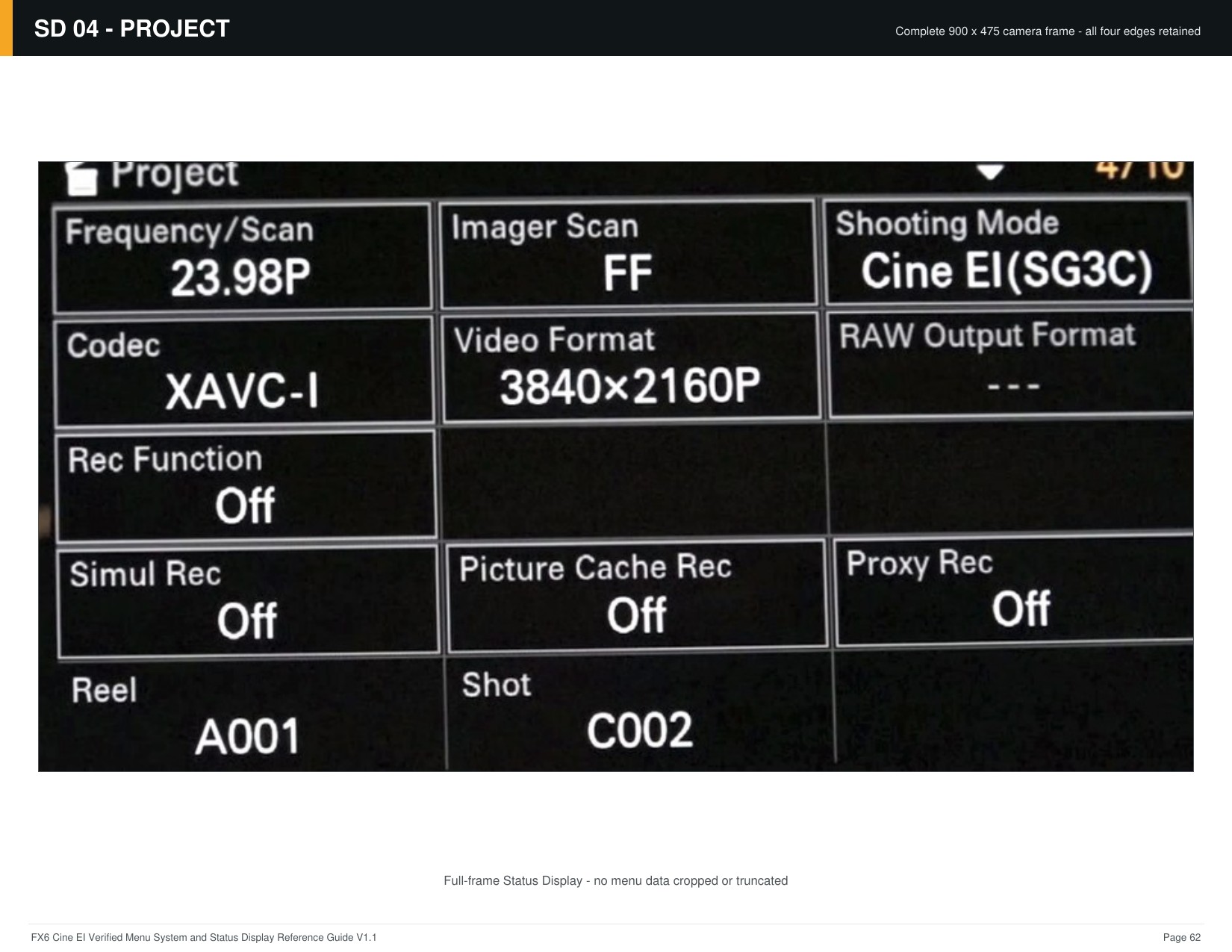1232x952 pixels.
Task: Open the Shooting Mode Cine EI(SG3C) cell
Action: (x=1008, y=251)
